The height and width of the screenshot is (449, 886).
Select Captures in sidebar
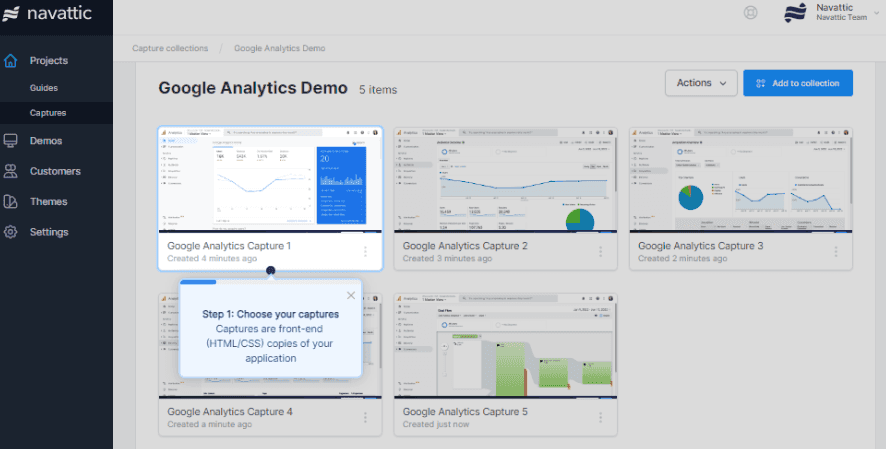(47, 113)
